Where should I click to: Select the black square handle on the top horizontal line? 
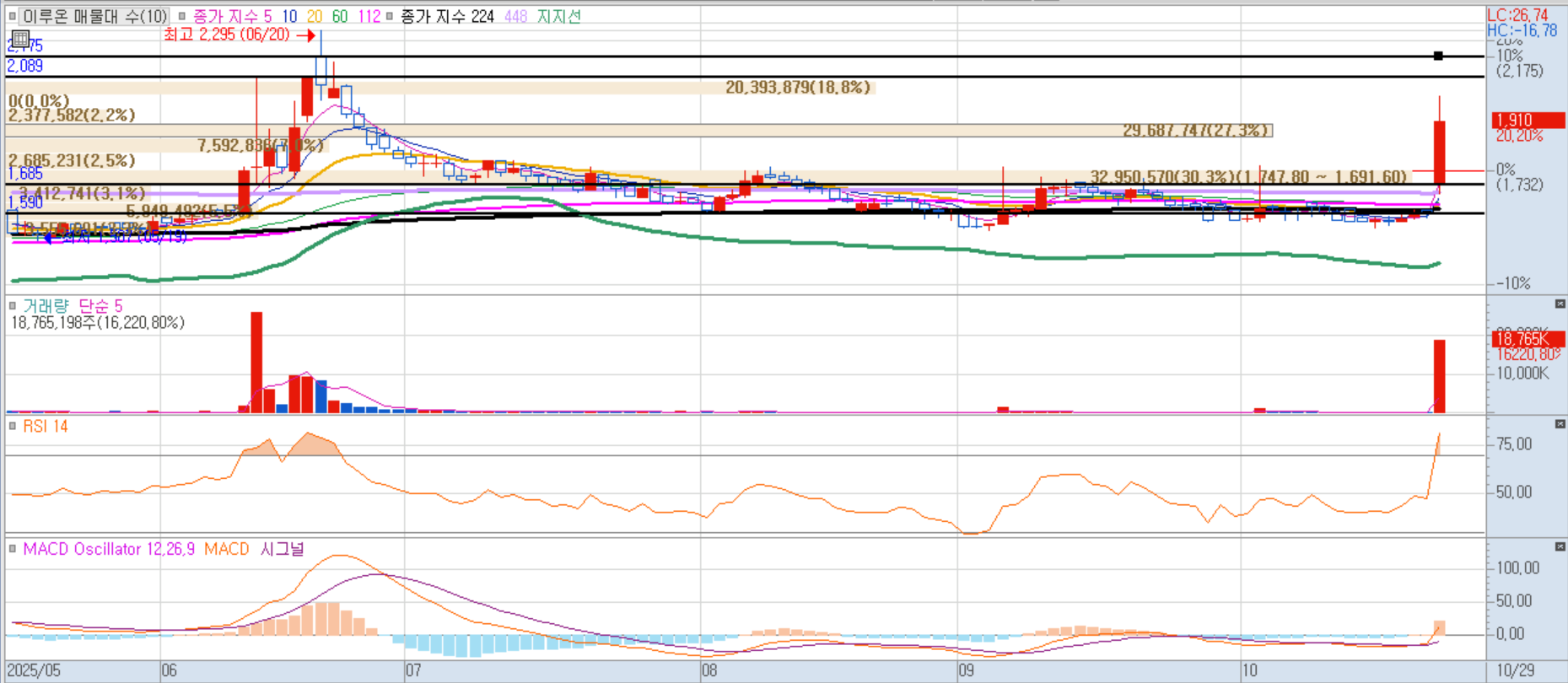coord(1438,56)
